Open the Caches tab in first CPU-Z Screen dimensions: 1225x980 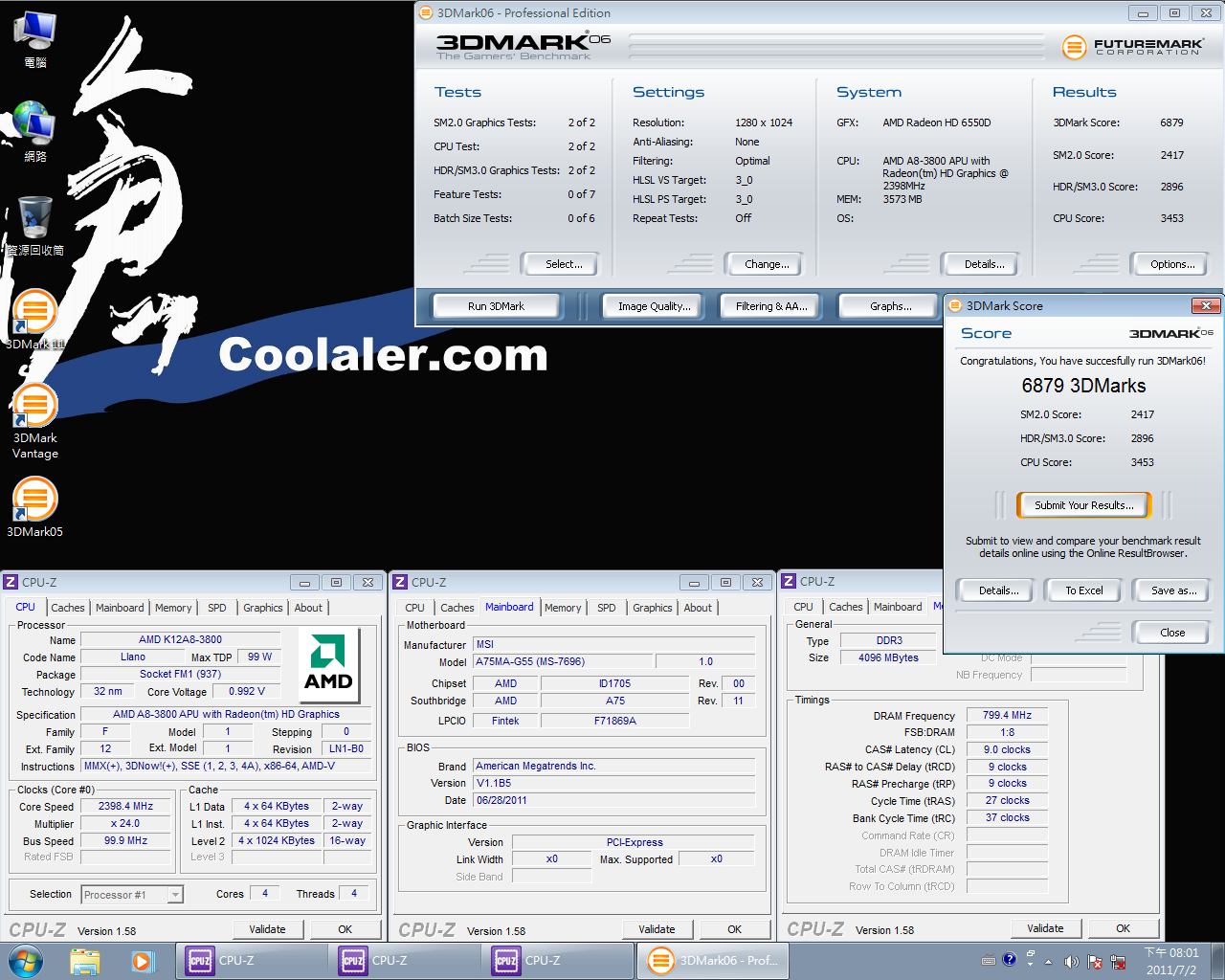pos(68,608)
